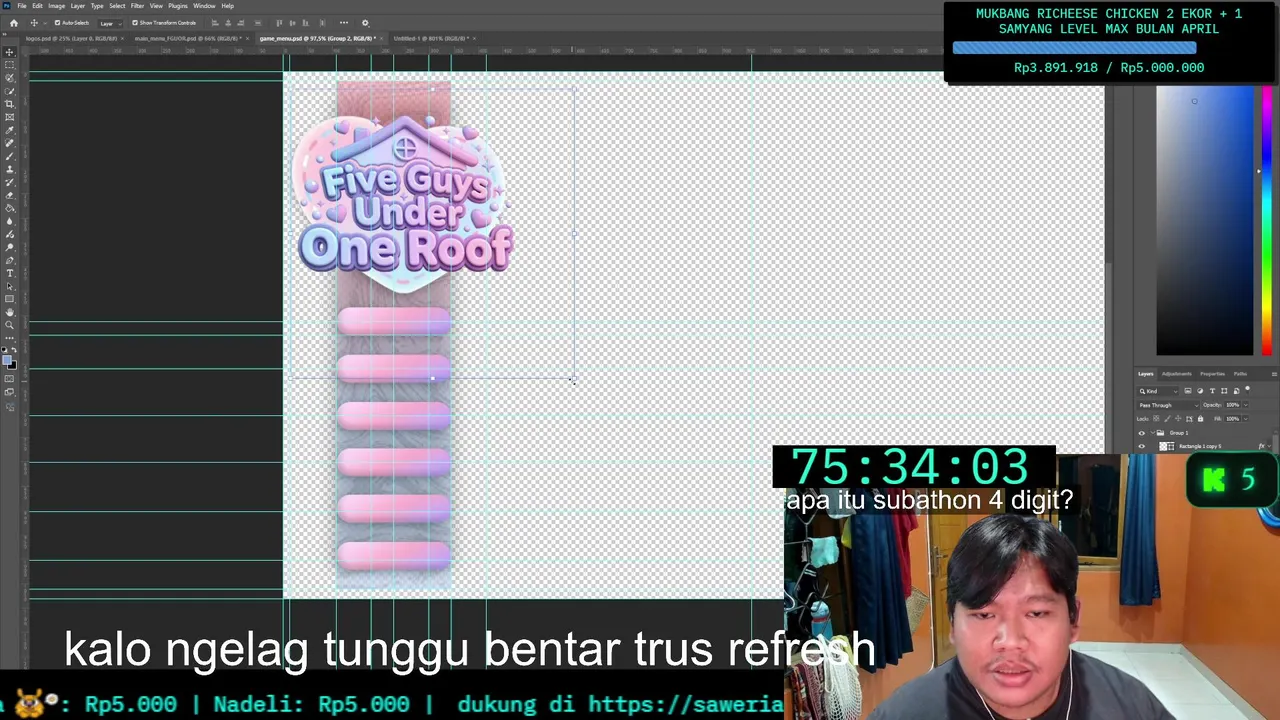Toggle lock transparent pixels
The width and height of the screenshot is (1280, 720).
(1156, 419)
